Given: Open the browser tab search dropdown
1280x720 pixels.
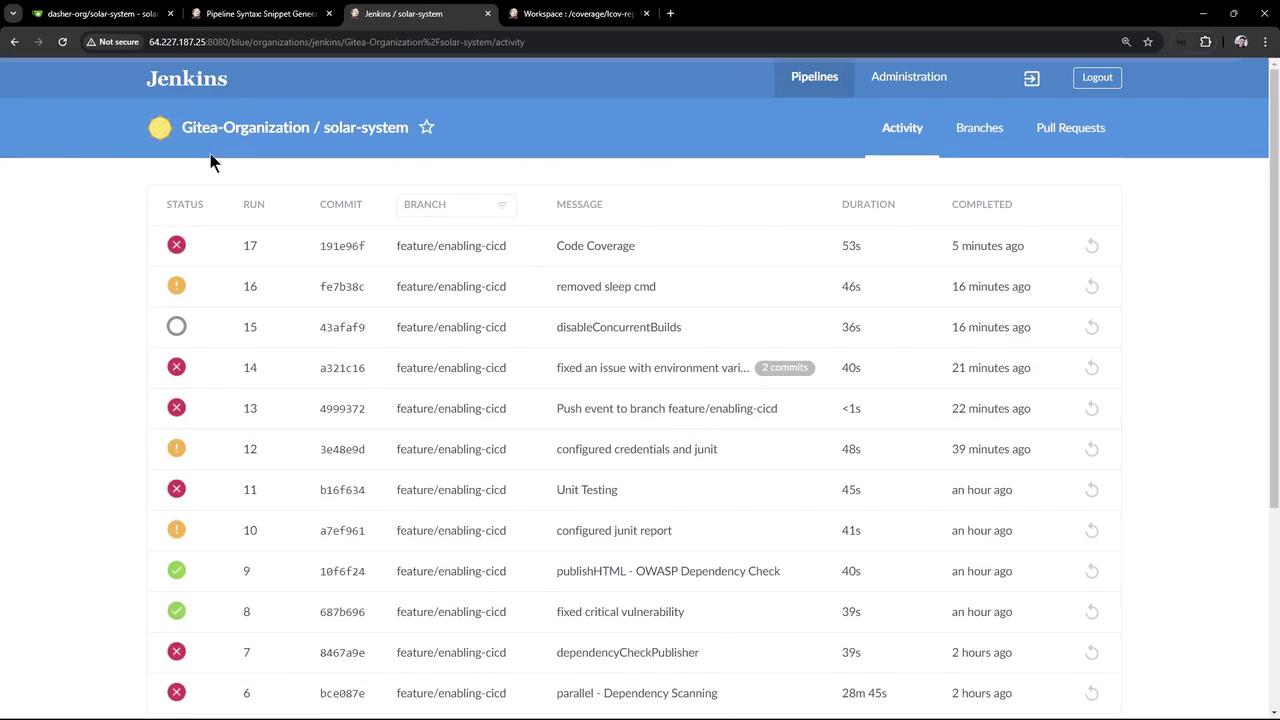Looking at the screenshot, I should coord(13,13).
